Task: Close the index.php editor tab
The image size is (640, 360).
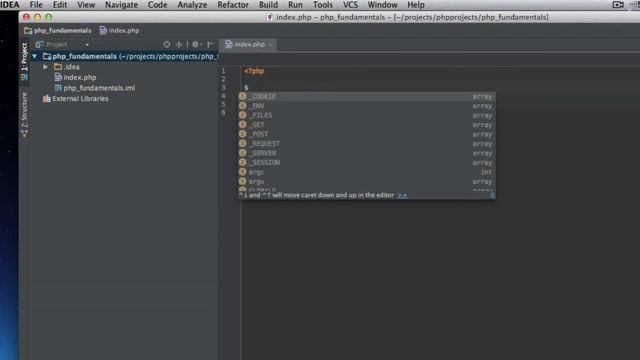Action: 271,45
